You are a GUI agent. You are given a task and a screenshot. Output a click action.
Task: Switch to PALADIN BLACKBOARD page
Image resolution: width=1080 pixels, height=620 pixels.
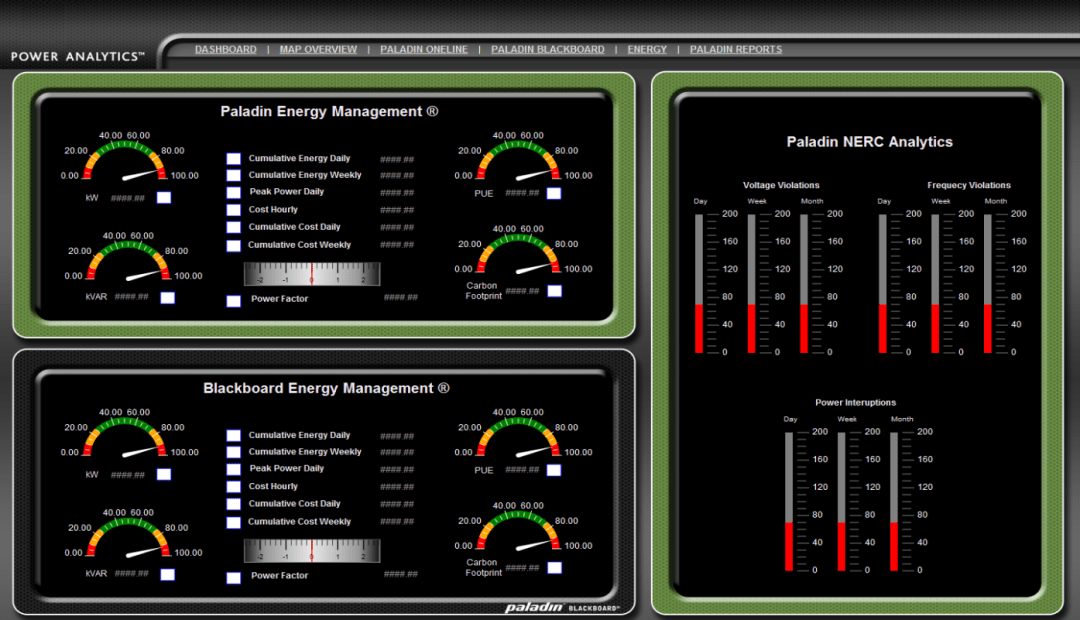pos(548,50)
